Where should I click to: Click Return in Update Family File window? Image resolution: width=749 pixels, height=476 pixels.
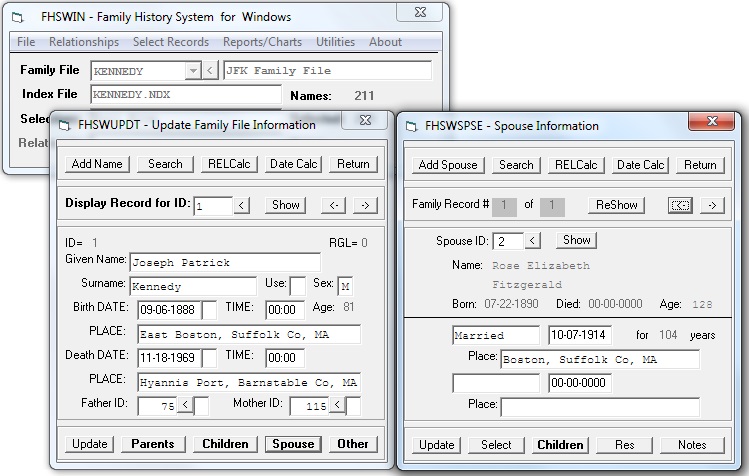[x=353, y=164]
